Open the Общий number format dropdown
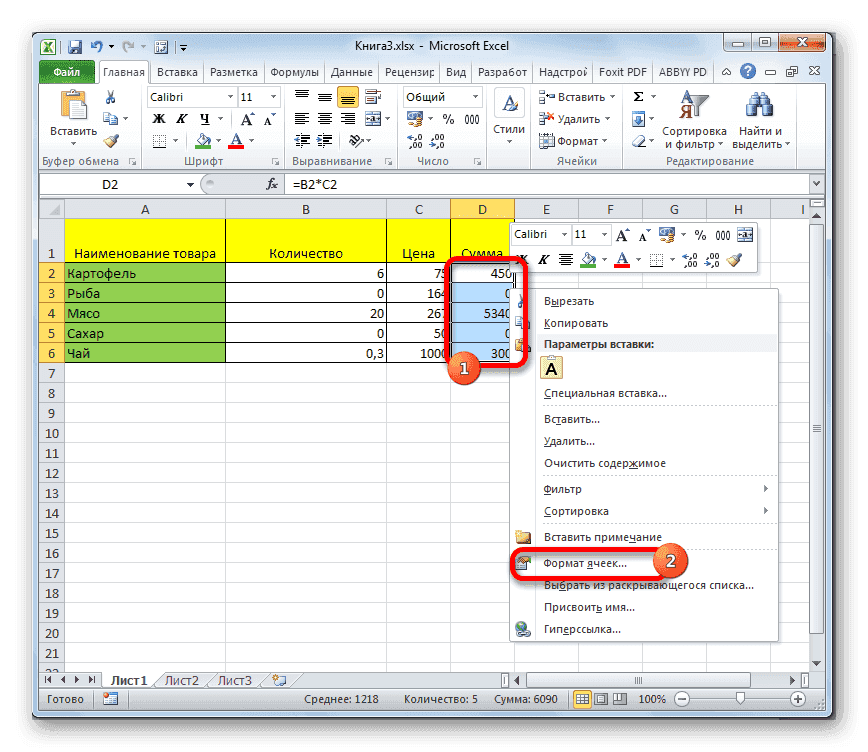Screen dimensions: 868x752 (x=475, y=96)
